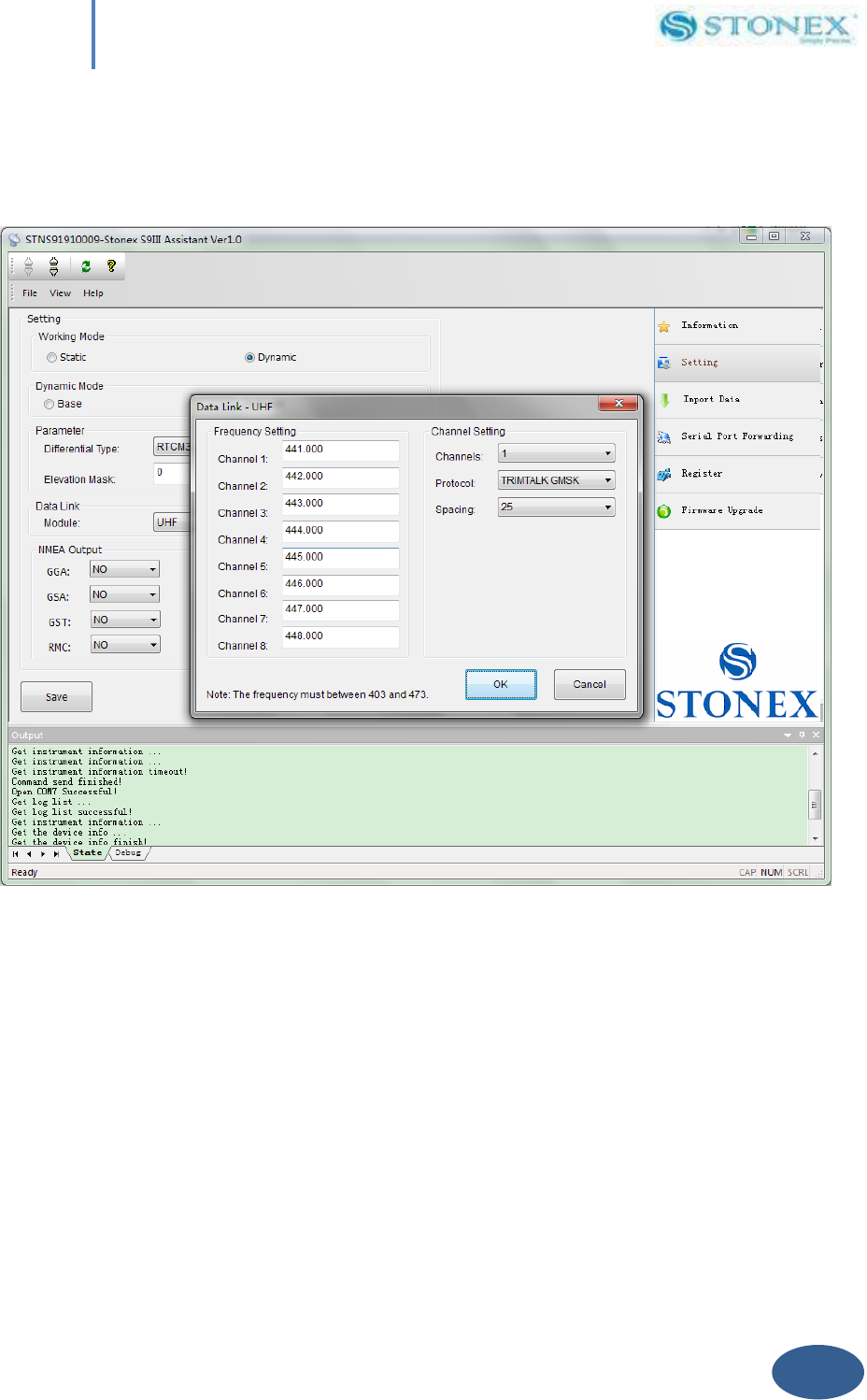Minimize the S9III Assistant window
Screen dimensions: 867x1400
point(751,236)
